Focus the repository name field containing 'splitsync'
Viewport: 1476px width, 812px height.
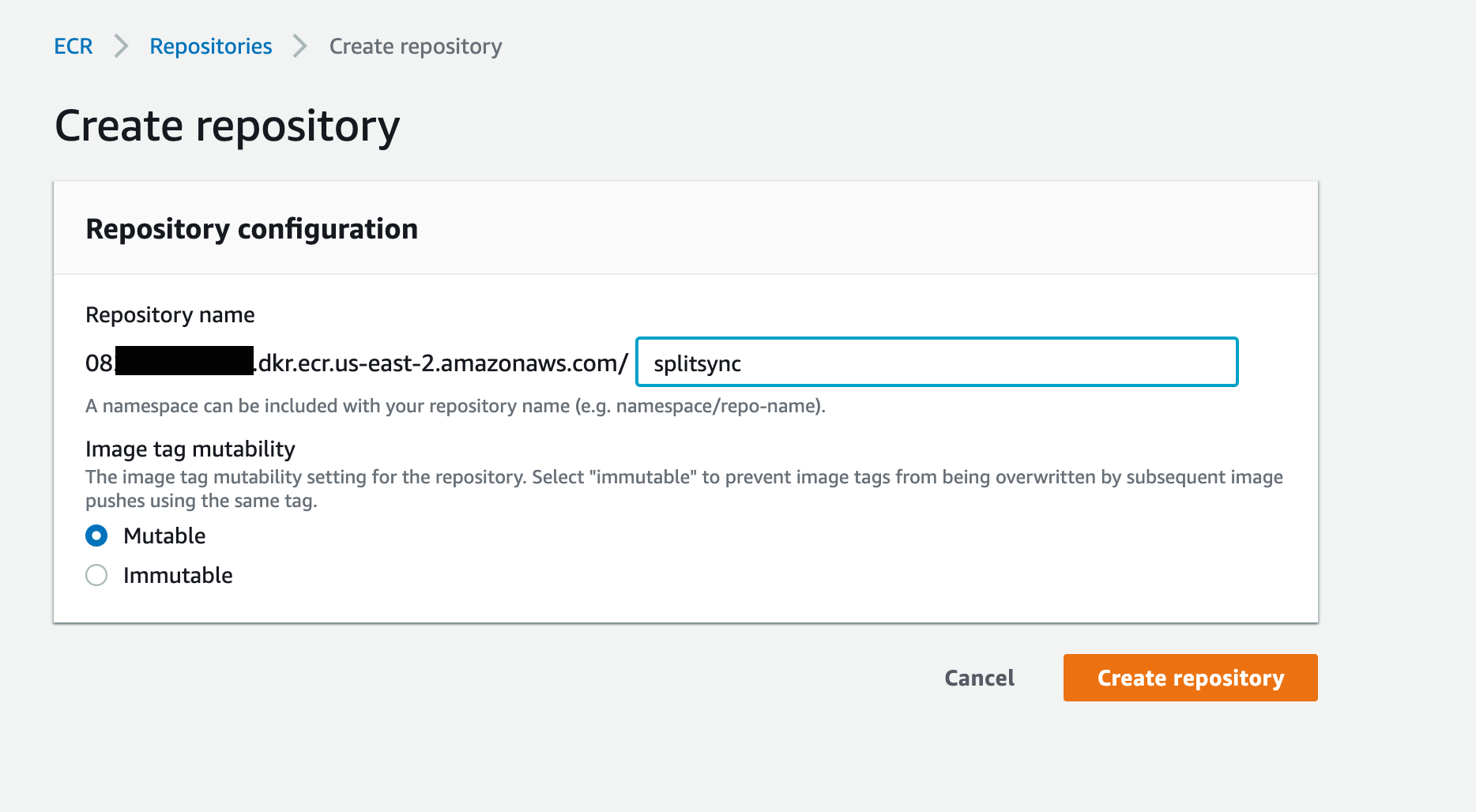936,363
